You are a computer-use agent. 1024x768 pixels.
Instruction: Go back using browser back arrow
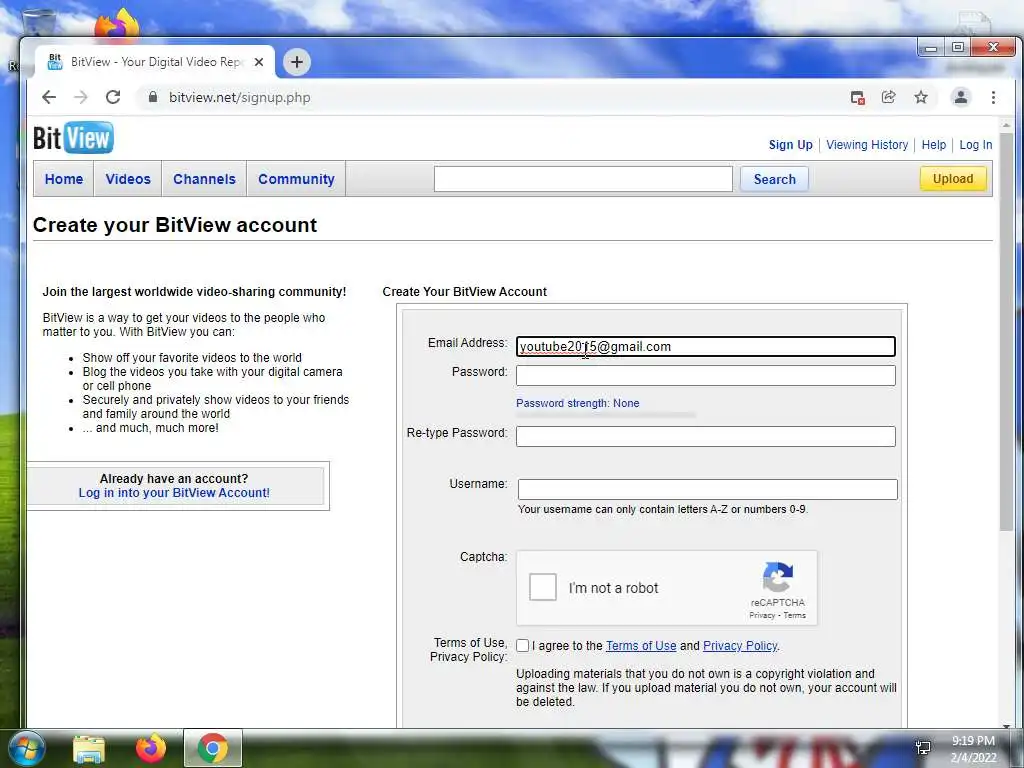click(x=49, y=97)
